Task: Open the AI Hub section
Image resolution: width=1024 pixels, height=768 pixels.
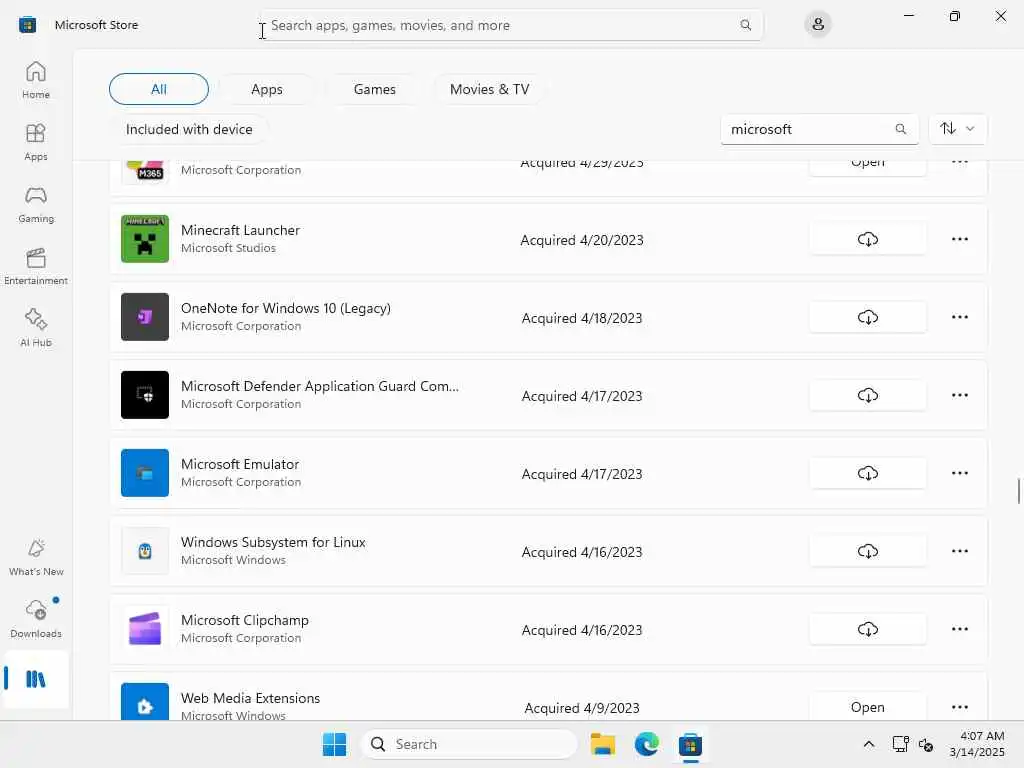Action: point(36,328)
